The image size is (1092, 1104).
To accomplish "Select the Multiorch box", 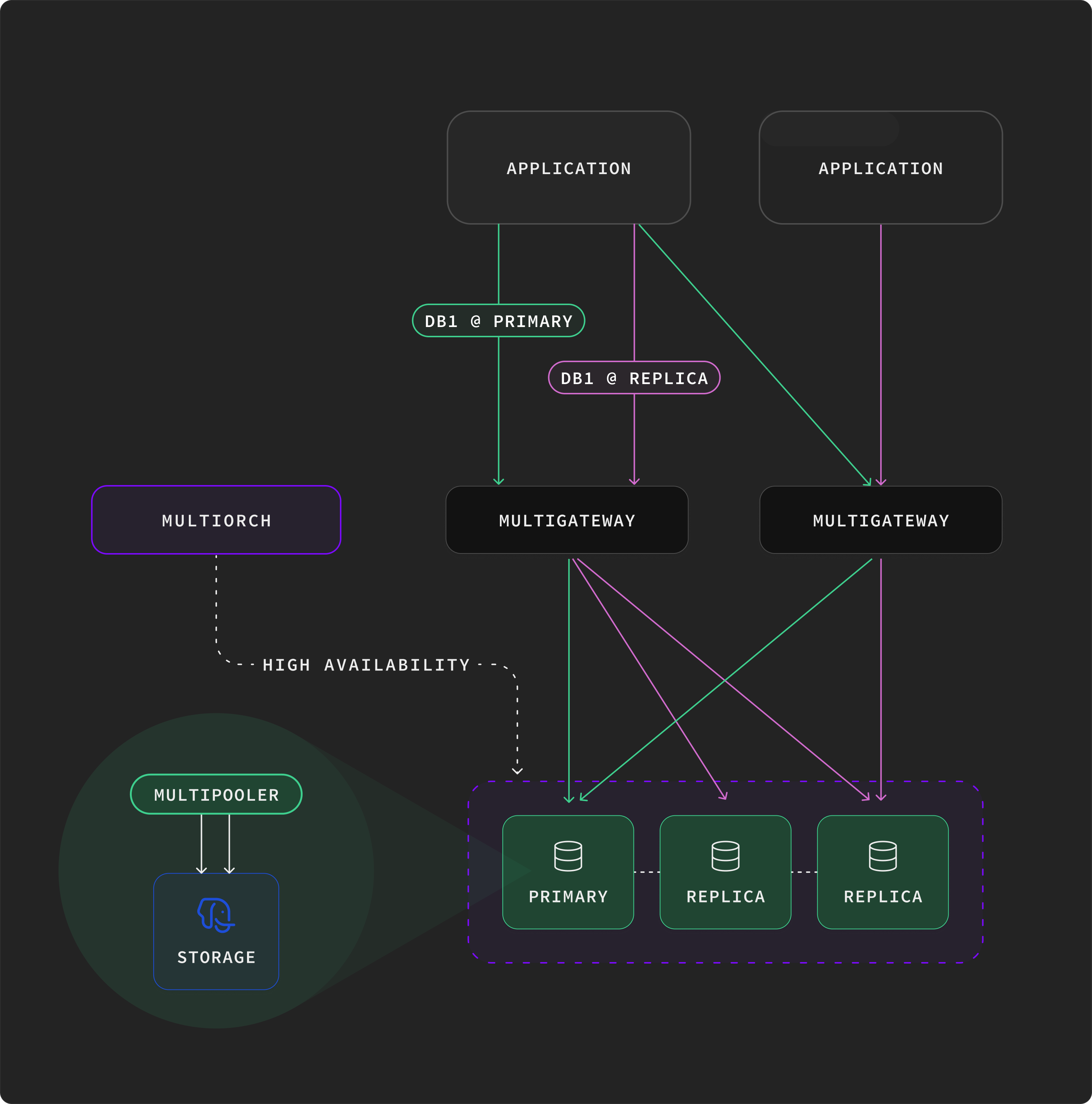I will (216, 520).
